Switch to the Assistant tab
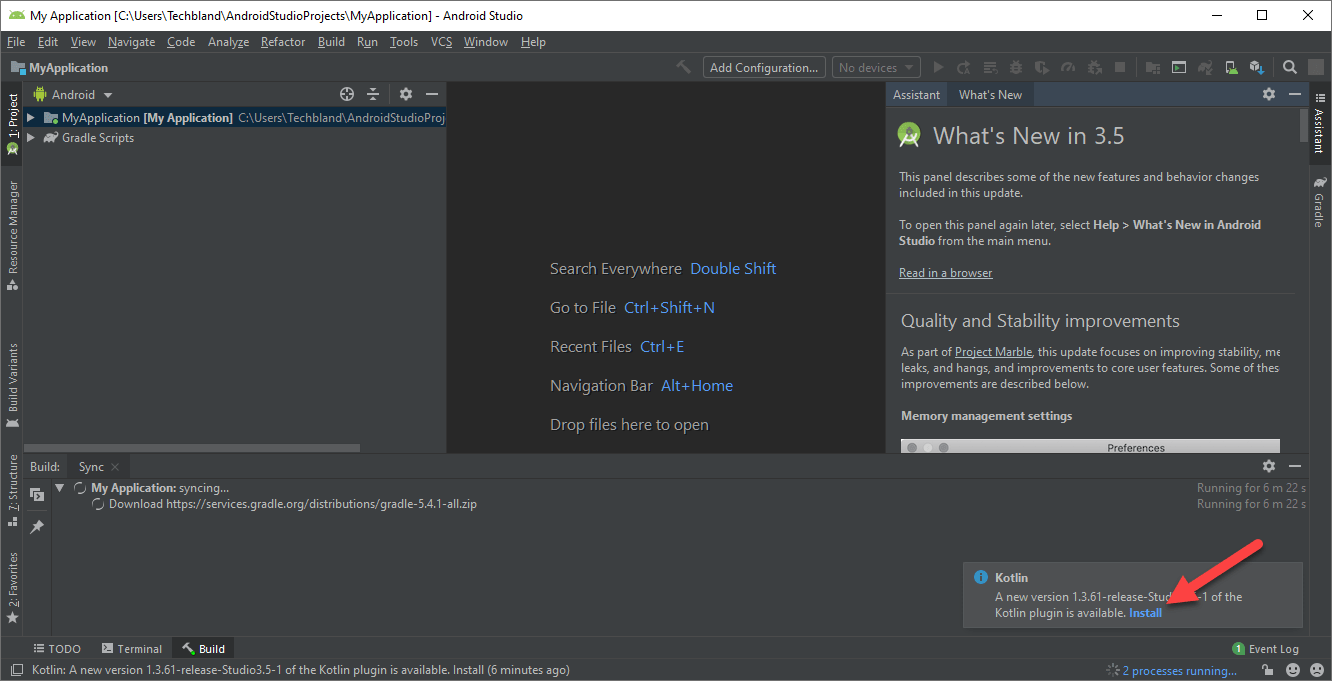This screenshot has width=1332, height=681. click(916, 93)
